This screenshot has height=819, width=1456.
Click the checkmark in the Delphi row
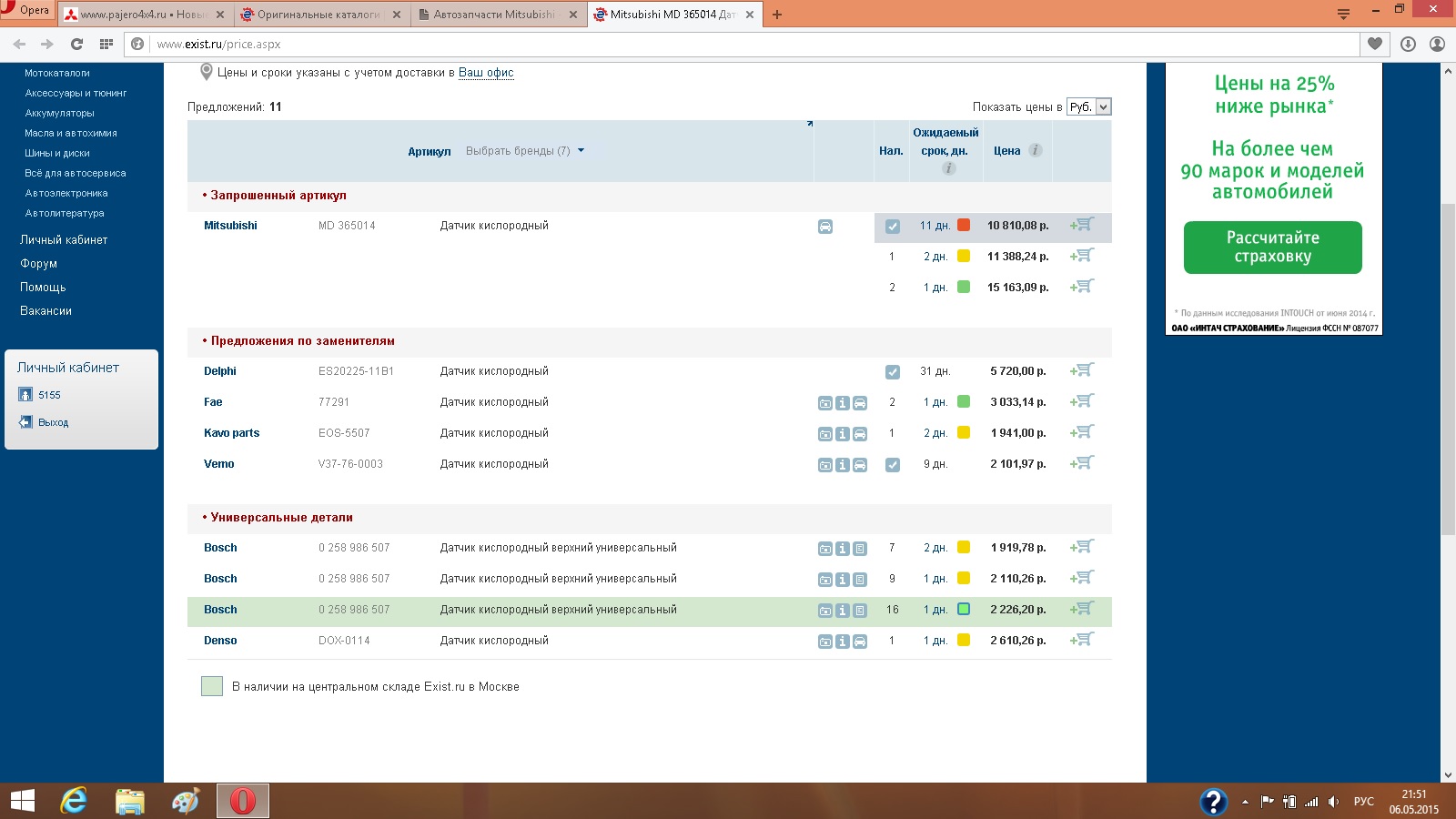892,372
